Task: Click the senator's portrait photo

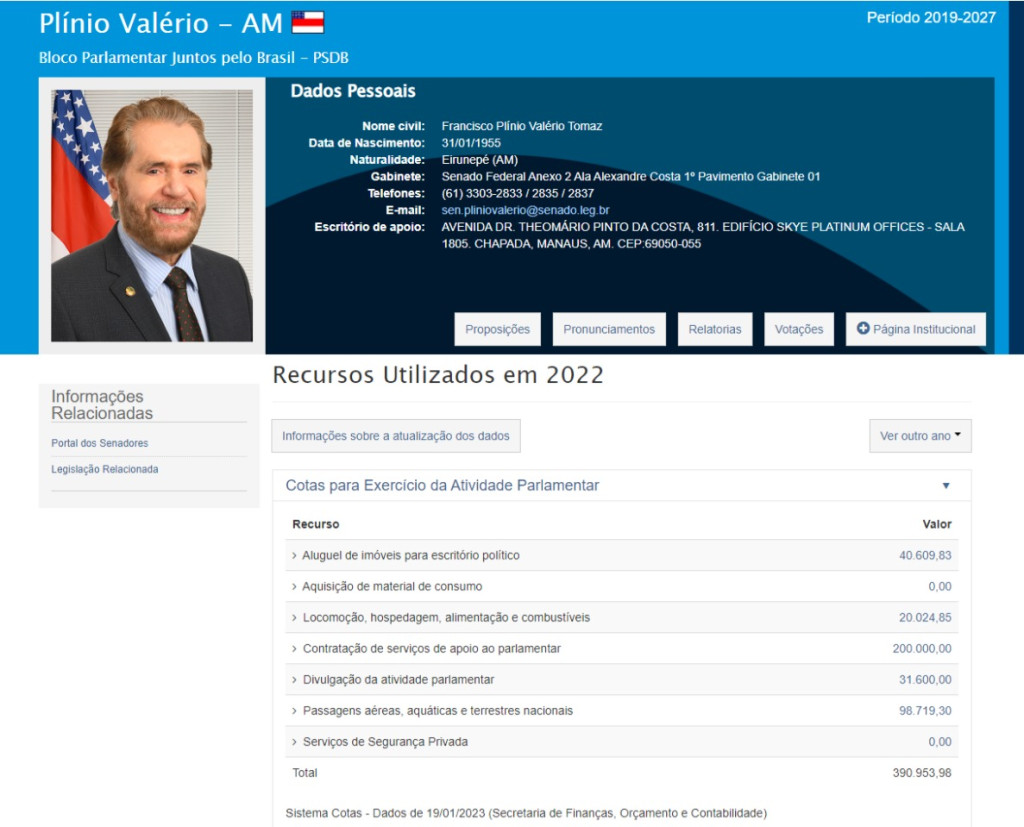Action: click(x=152, y=216)
